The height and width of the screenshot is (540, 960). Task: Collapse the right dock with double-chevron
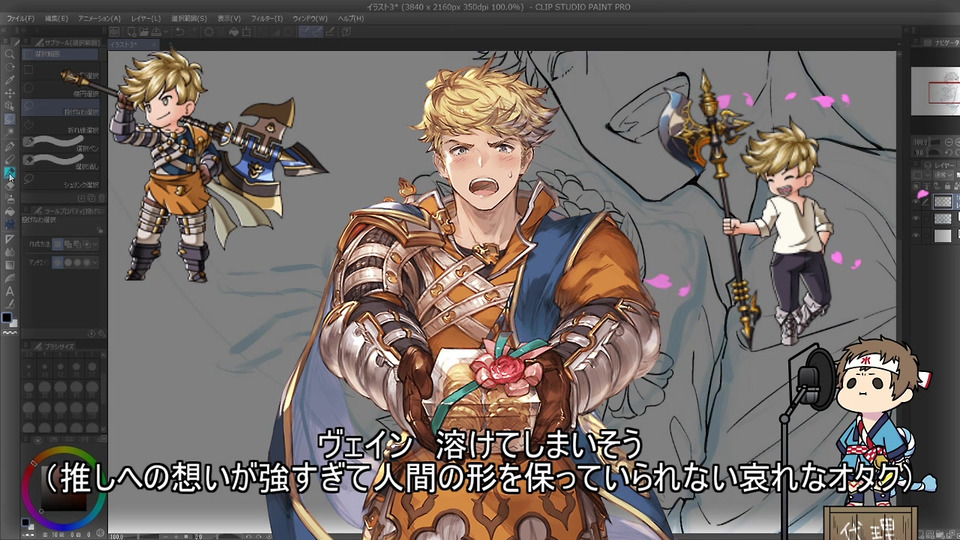click(907, 29)
